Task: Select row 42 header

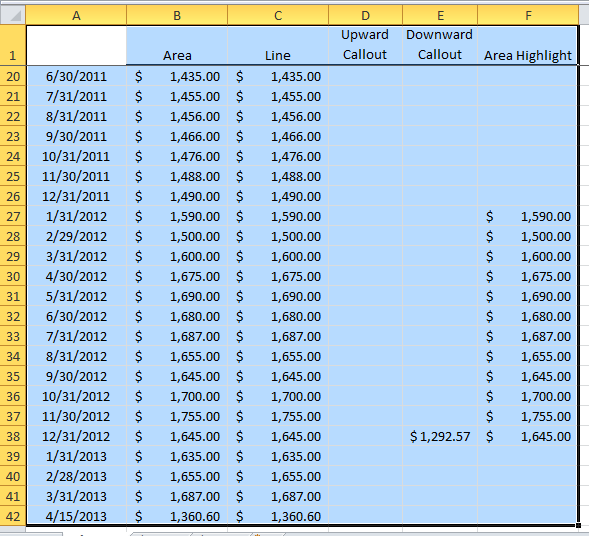Action: click(13, 516)
